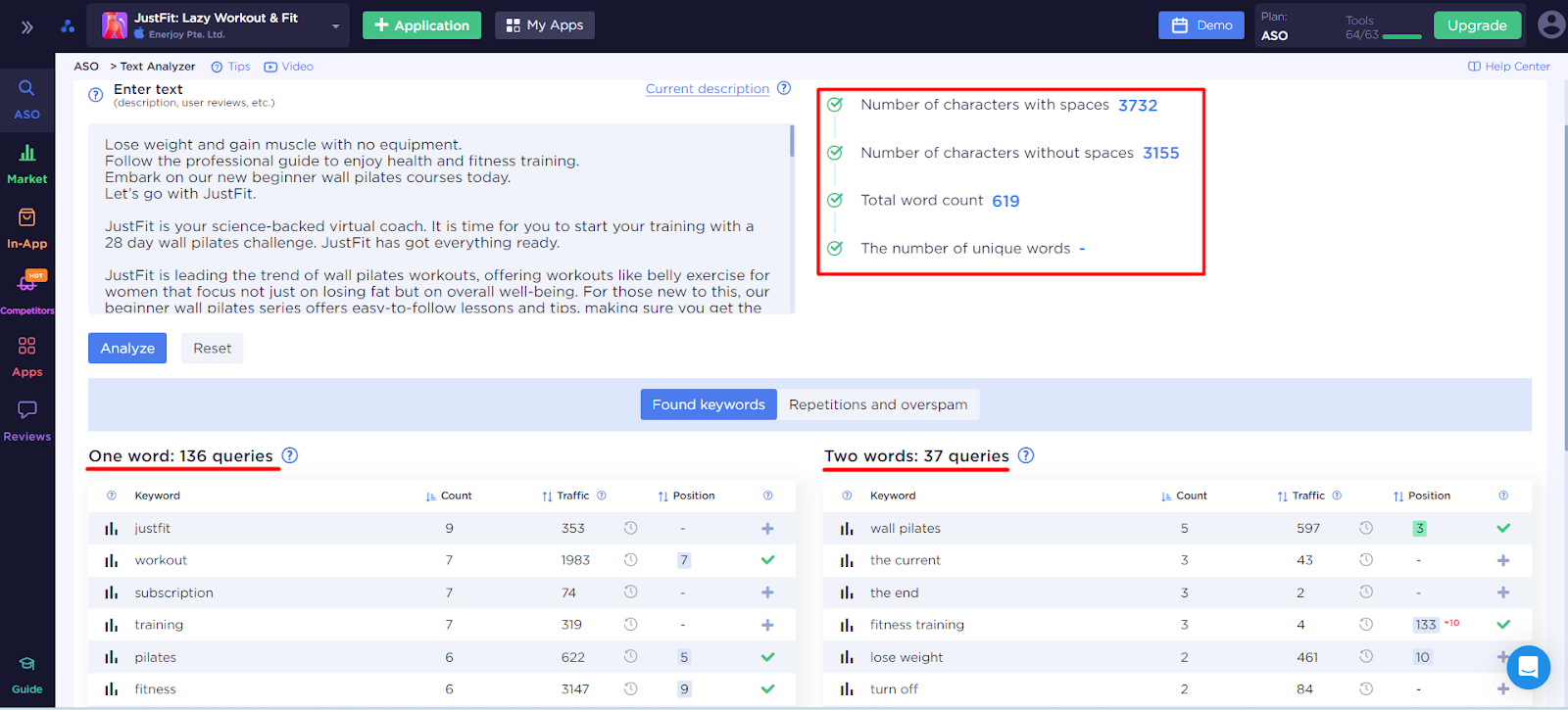
Task: Click ASO breadcrumb link
Action: 86,67
